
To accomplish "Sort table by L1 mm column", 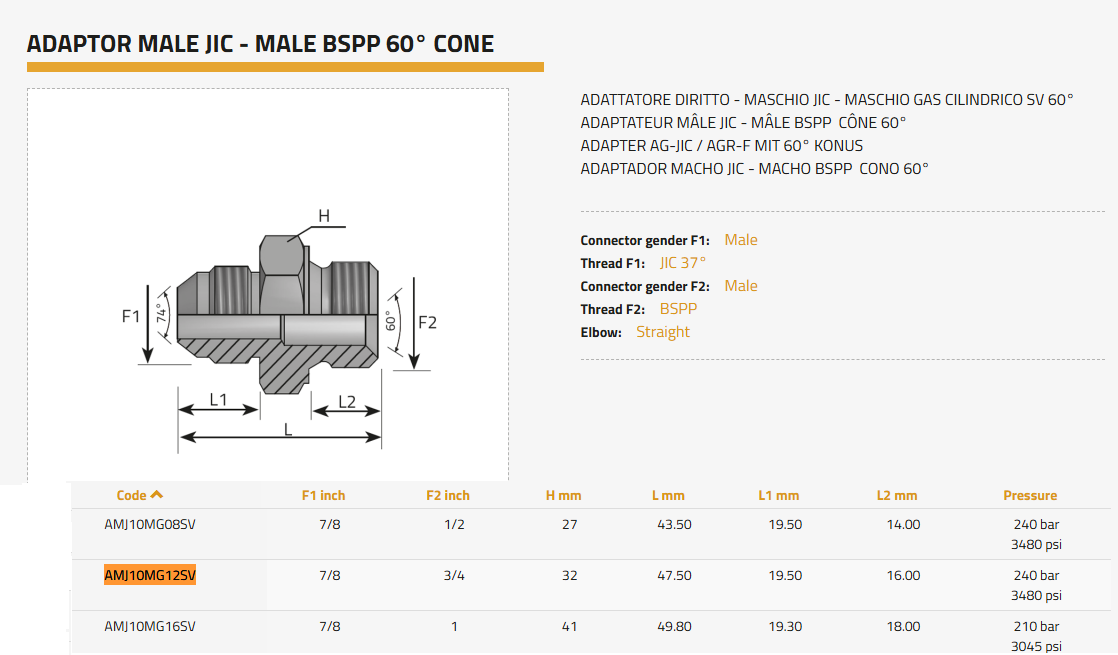I will (778, 495).
